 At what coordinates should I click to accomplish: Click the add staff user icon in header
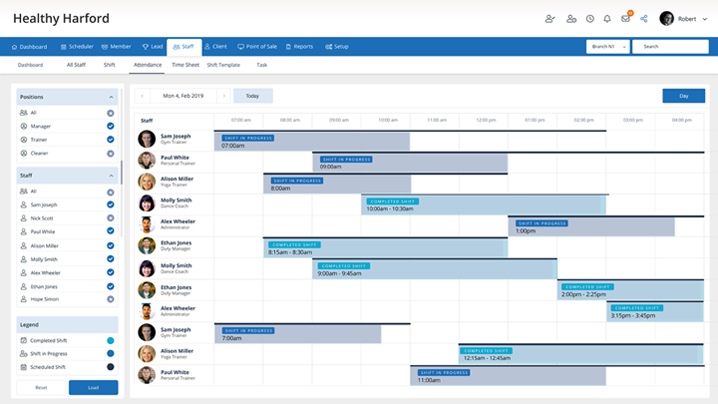(x=550, y=19)
